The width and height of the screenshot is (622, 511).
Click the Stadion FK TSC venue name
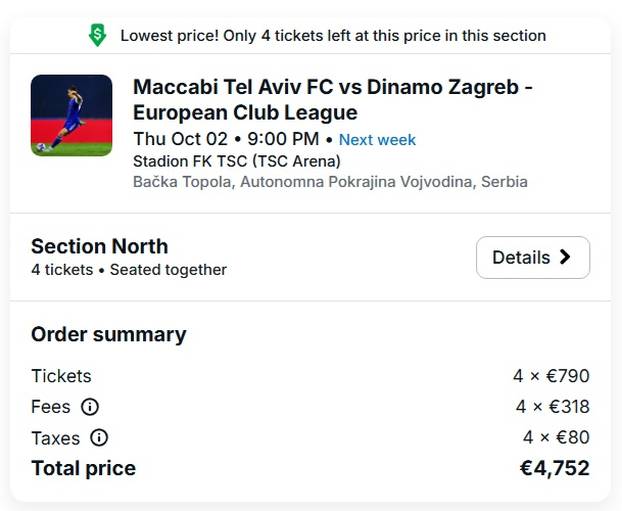(237, 161)
